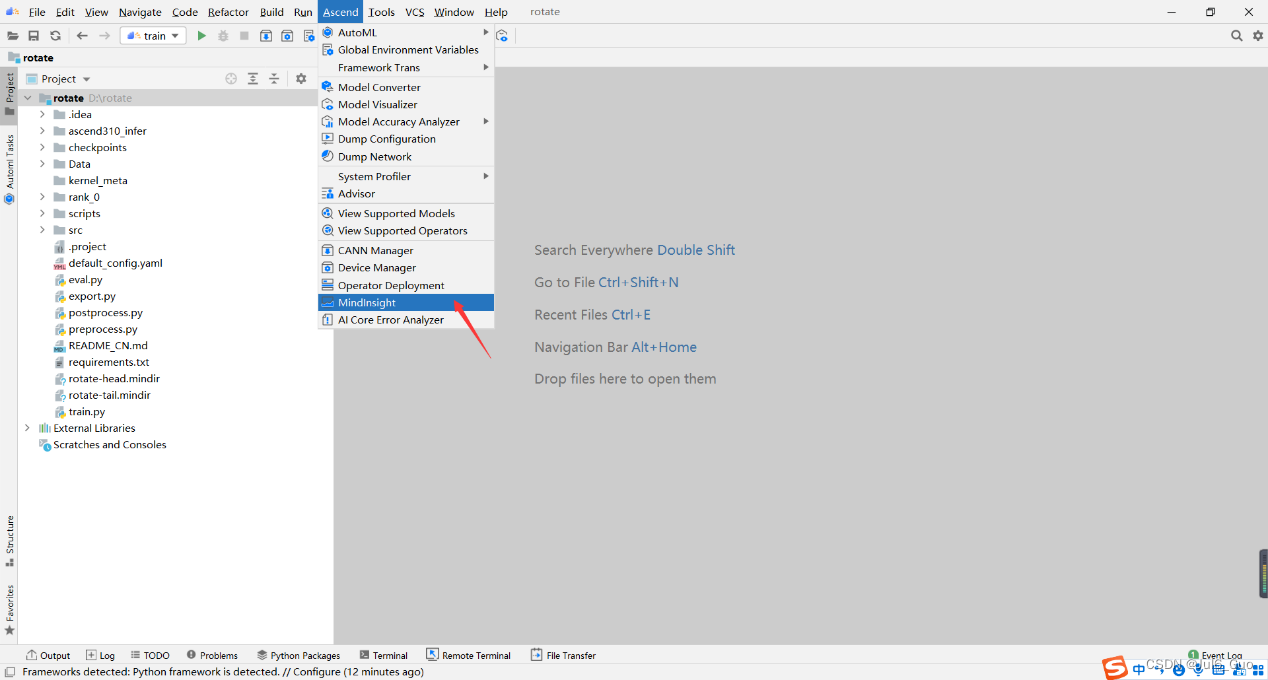Open Project panel options gear icon
1268x680 pixels.
[301, 78]
